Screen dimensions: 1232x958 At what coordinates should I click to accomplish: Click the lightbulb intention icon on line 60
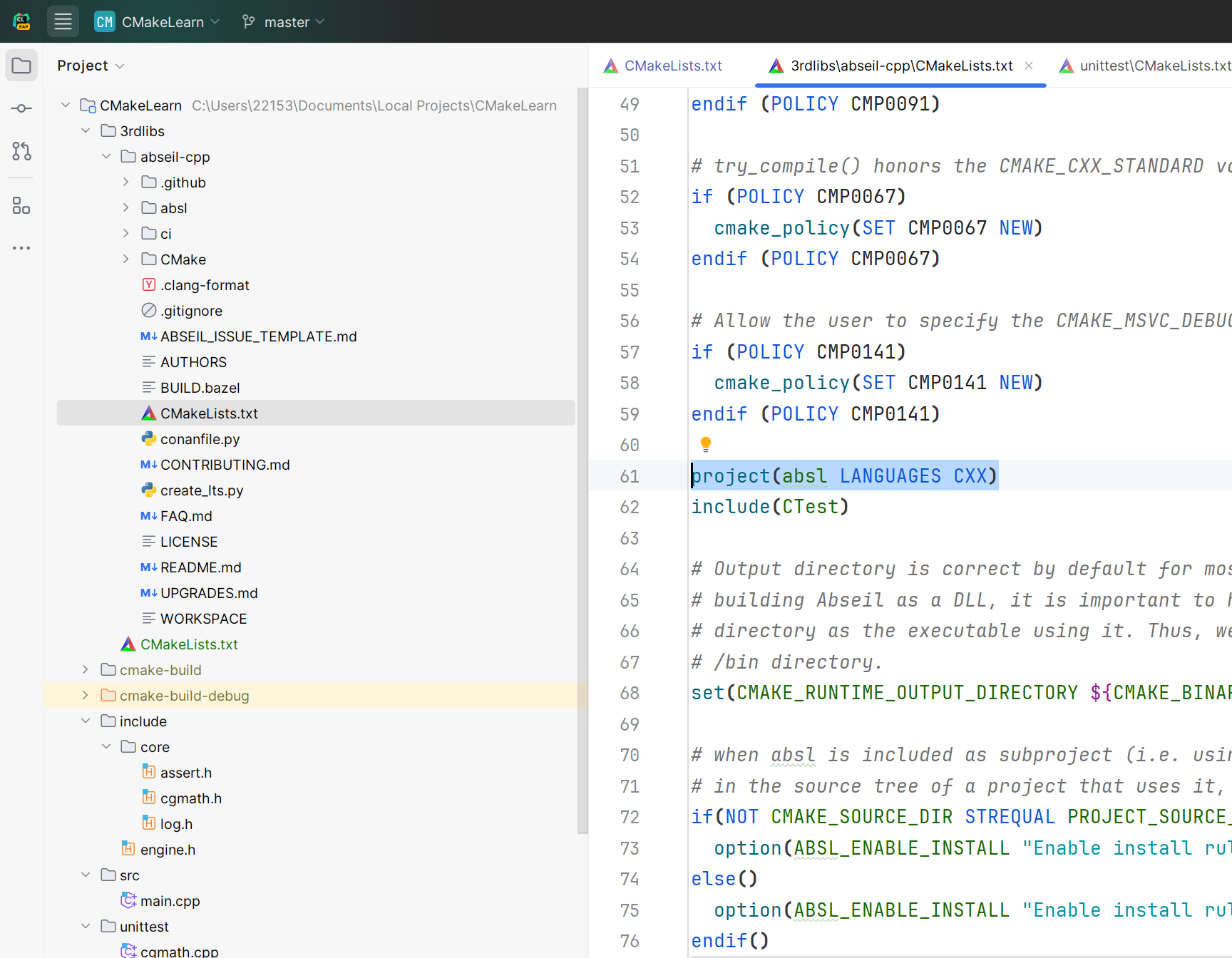pos(706,445)
